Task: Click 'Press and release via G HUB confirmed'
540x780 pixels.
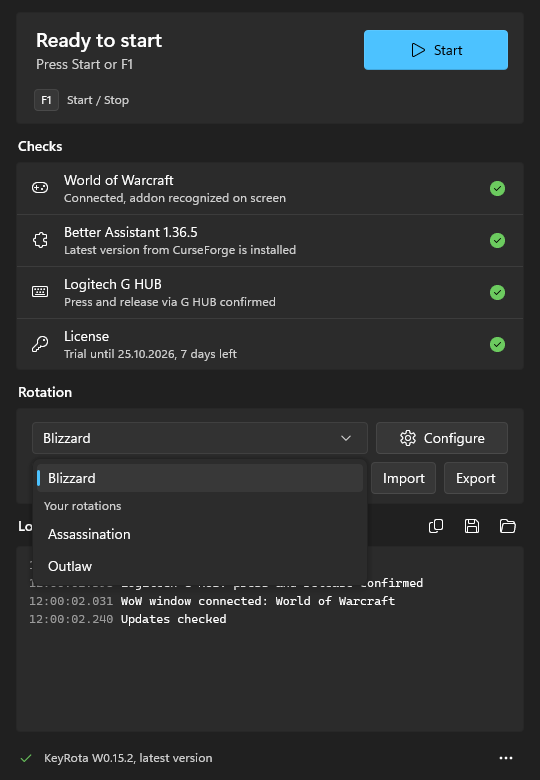Action: coord(170,302)
